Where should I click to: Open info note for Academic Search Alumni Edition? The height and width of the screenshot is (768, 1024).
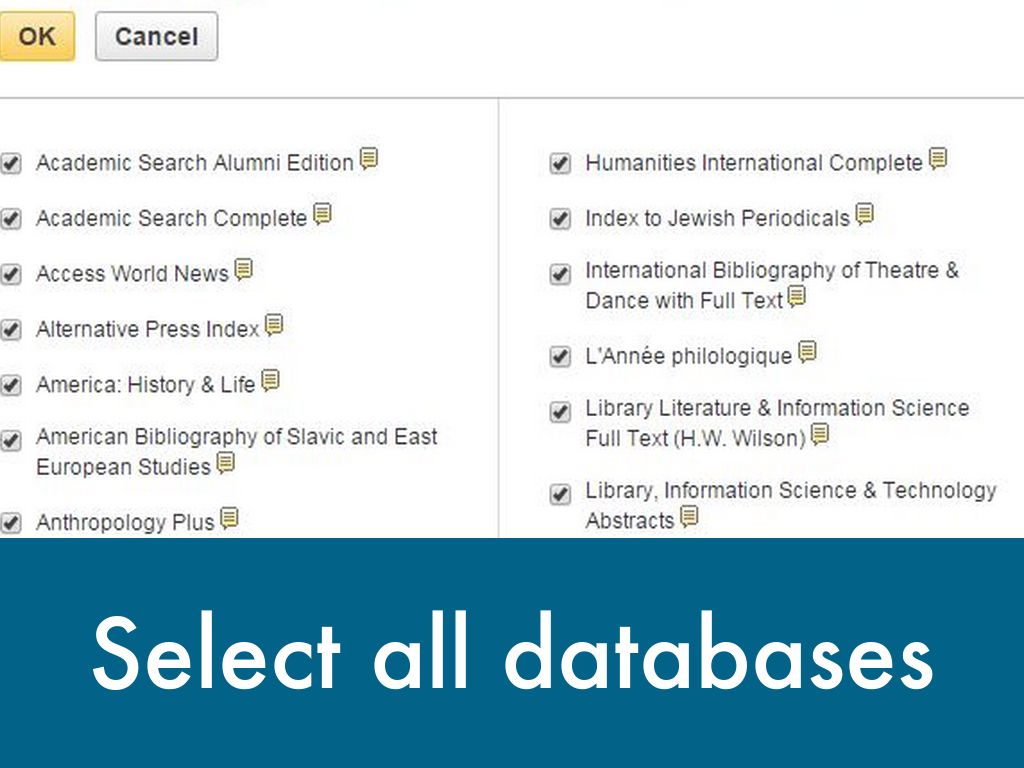point(369,159)
